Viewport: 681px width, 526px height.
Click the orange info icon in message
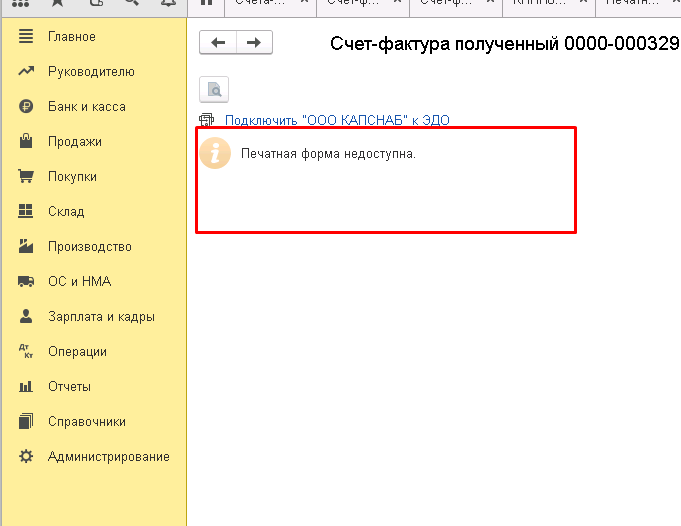click(215, 154)
